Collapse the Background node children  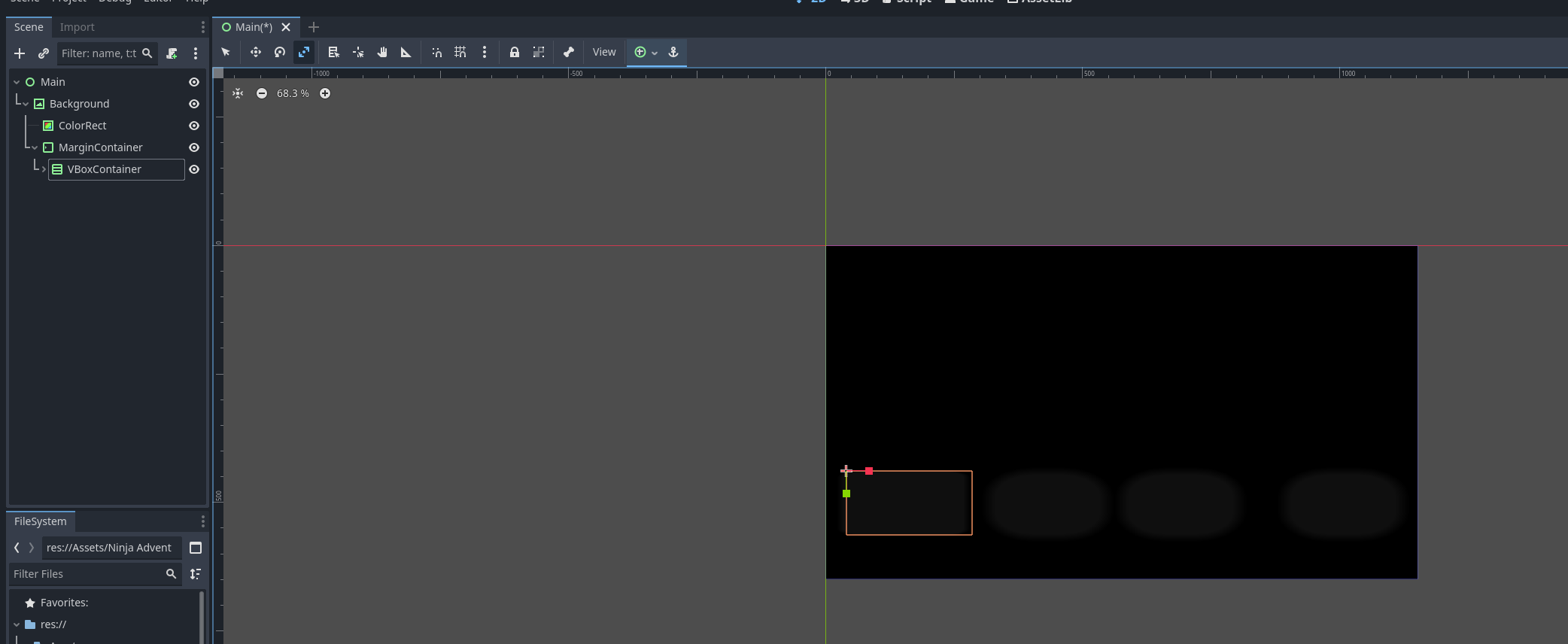coord(26,104)
